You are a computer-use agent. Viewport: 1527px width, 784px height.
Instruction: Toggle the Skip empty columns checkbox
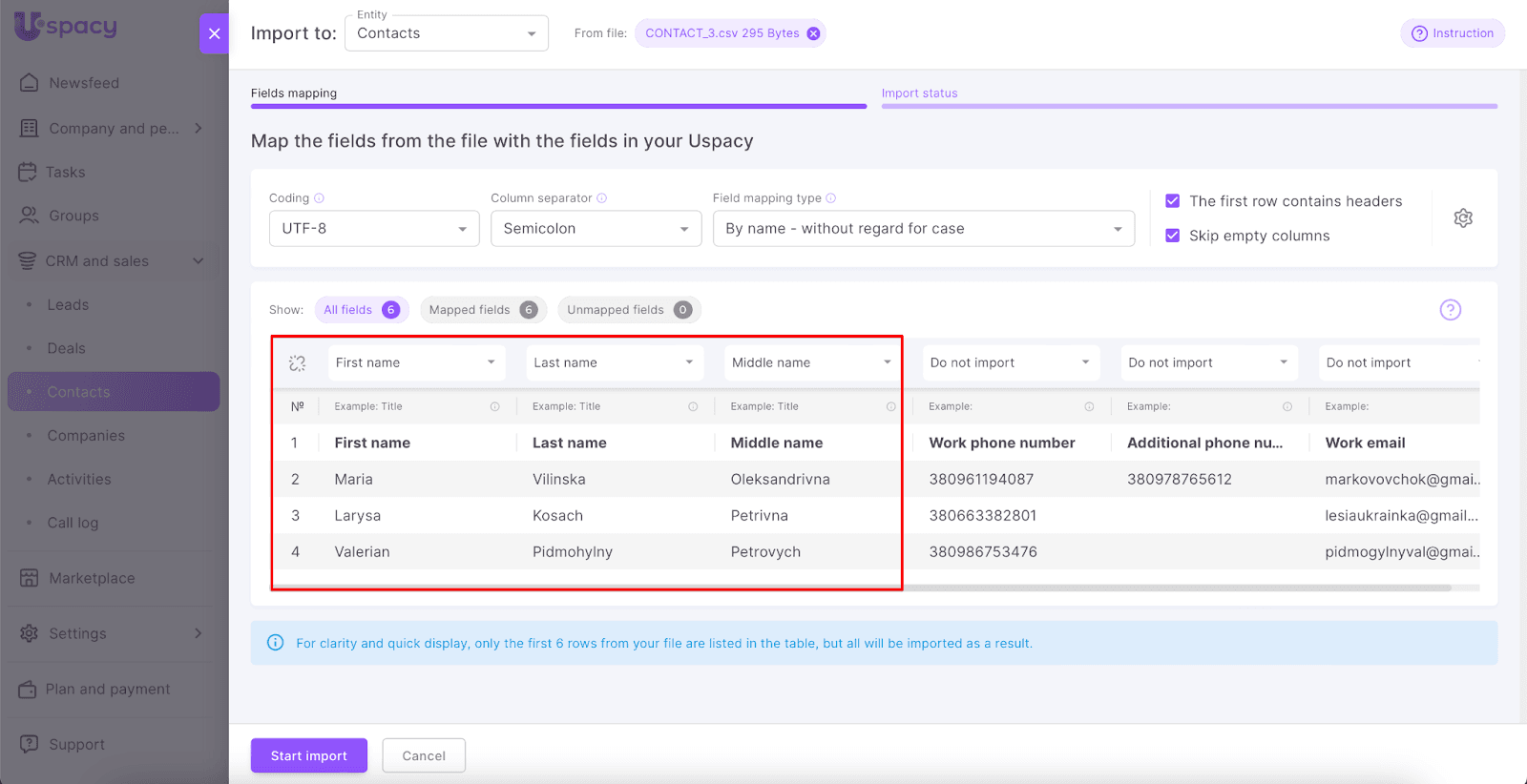[x=1173, y=236]
